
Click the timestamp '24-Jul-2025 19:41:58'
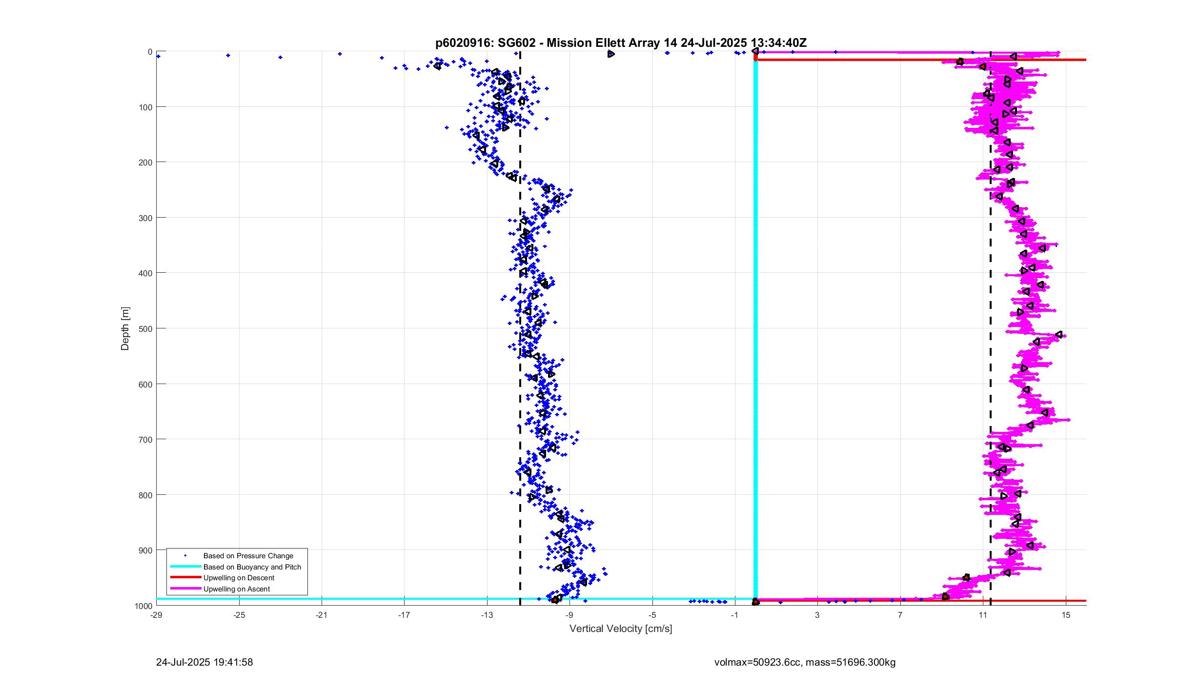click(205, 662)
